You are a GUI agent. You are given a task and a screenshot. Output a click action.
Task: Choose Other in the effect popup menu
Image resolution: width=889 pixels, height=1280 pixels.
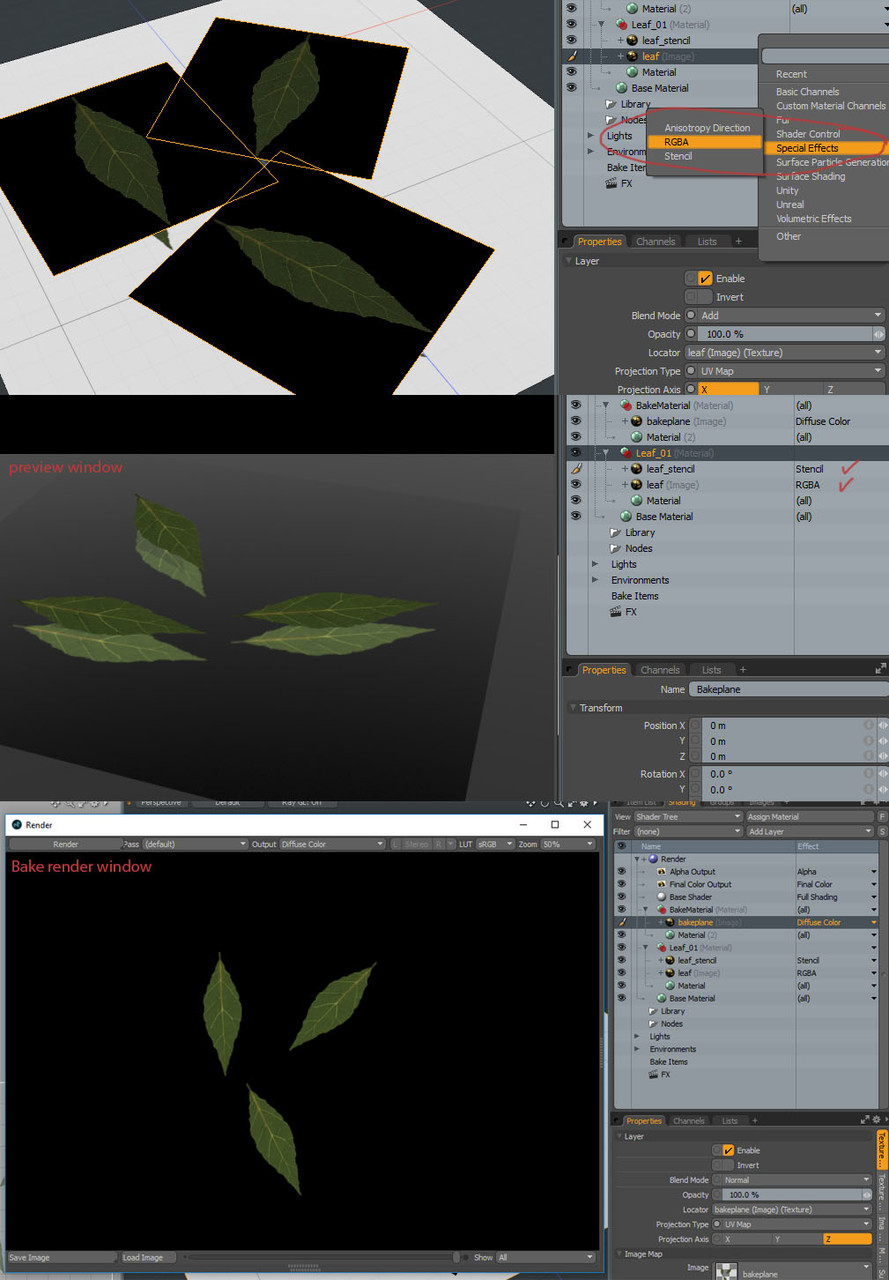click(x=788, y=236)
